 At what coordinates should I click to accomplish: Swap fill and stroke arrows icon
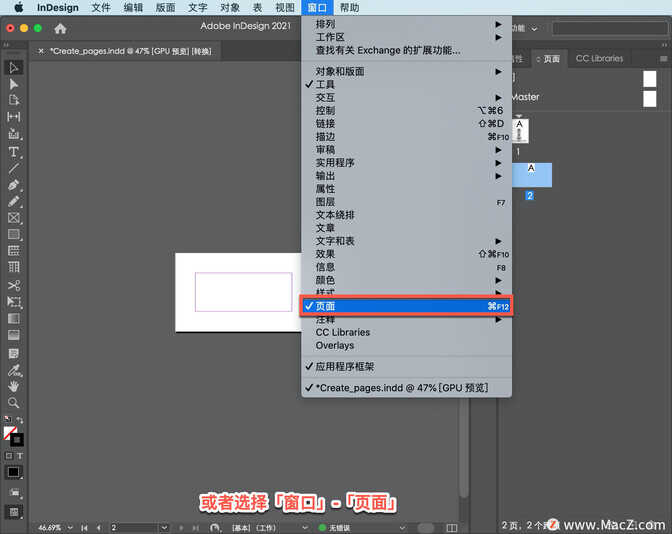(x=20, y=420)
